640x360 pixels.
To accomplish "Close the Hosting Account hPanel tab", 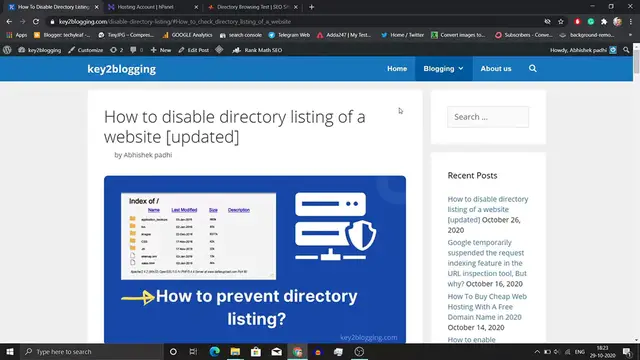I will point(196,7).
